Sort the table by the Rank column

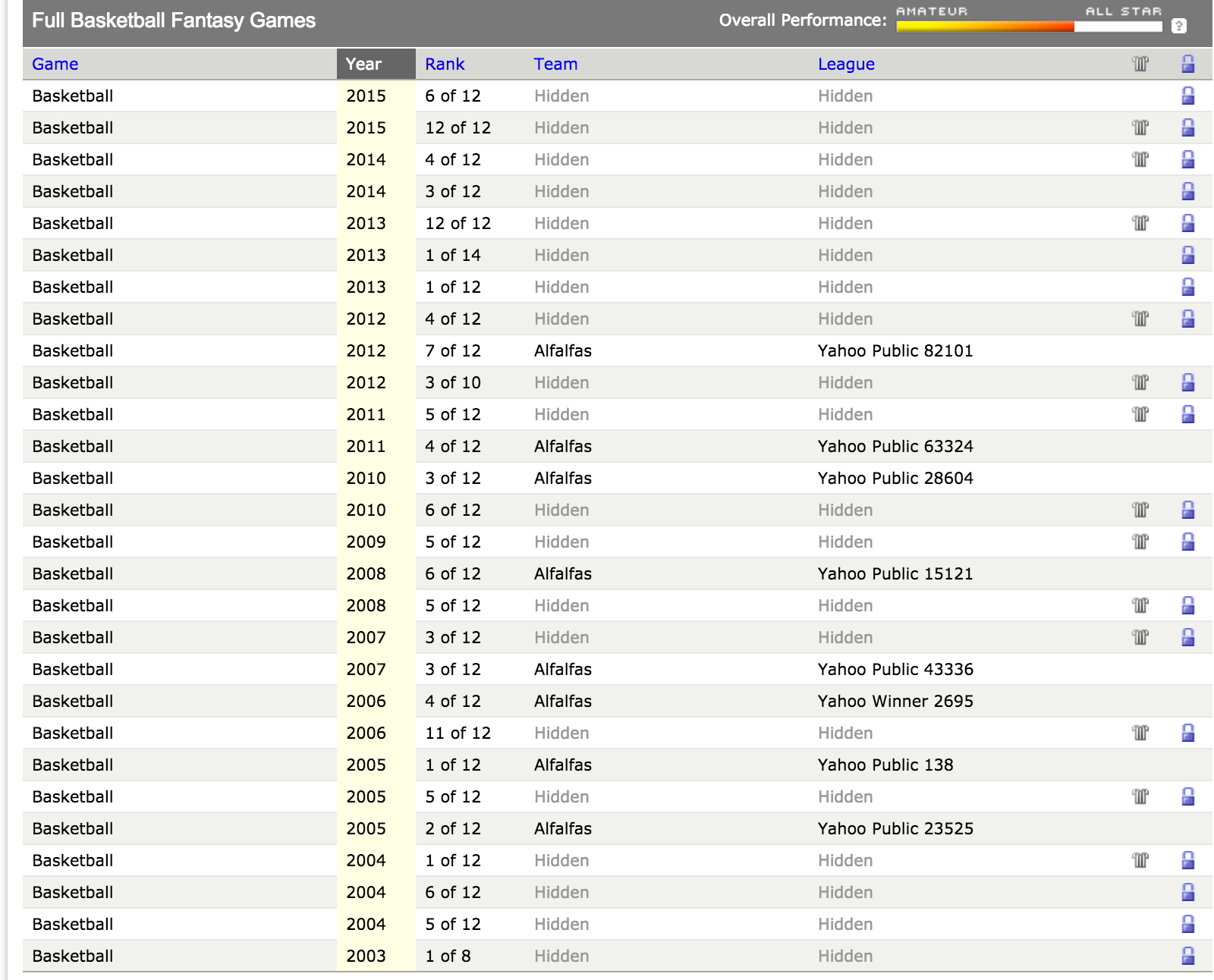[445, 64]
